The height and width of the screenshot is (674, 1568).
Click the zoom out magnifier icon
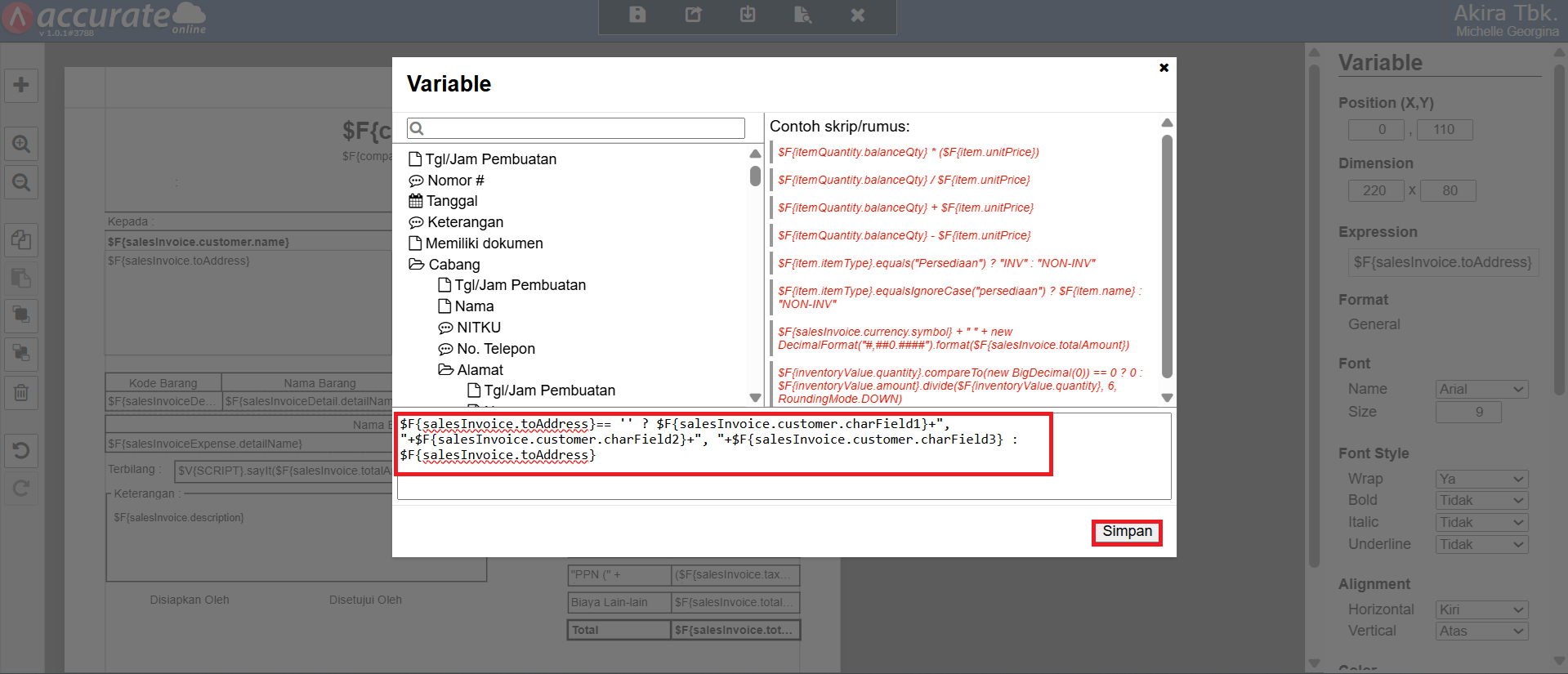click(x=21, y=182)
